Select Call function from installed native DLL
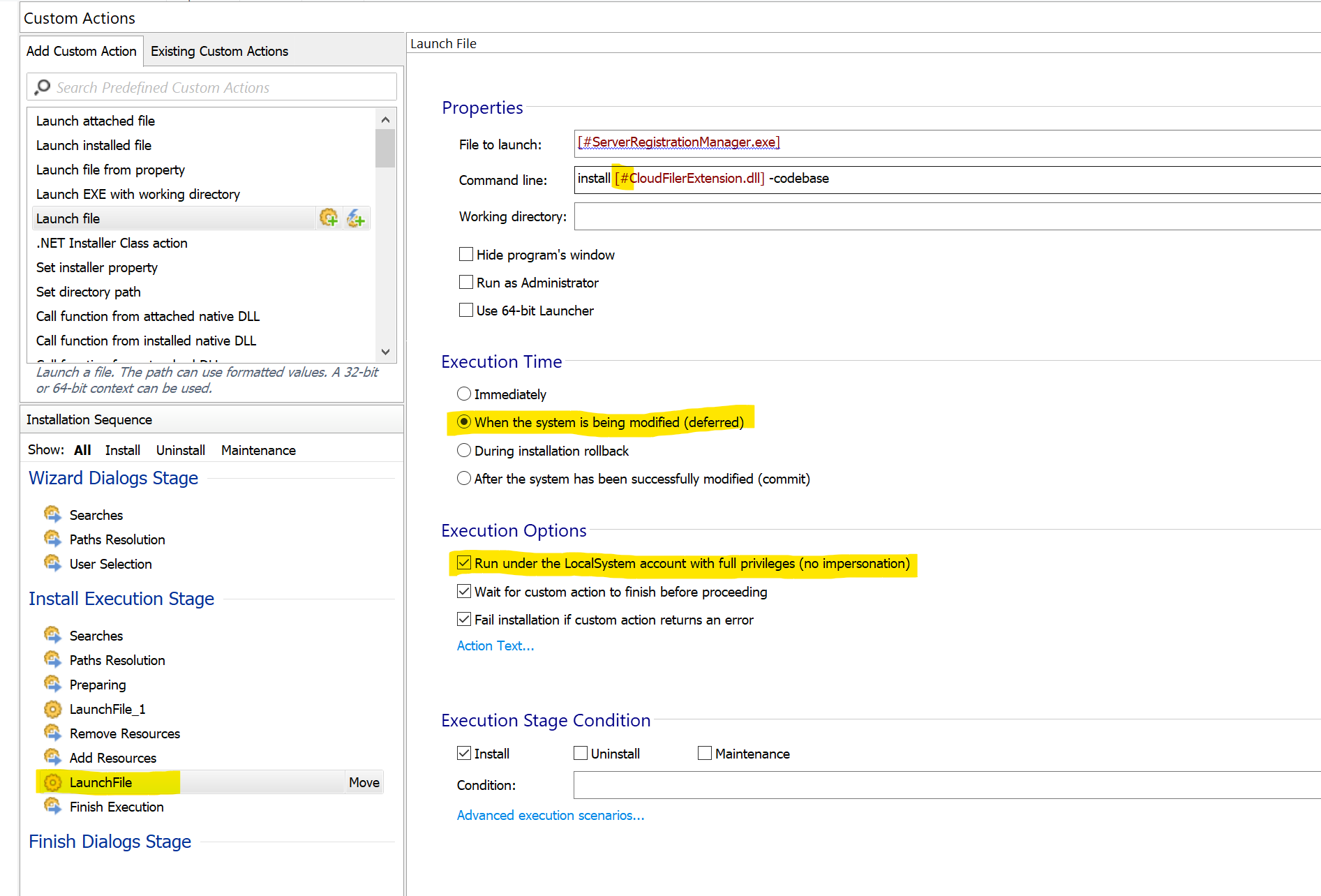The image size is (1321, 896). [x=147, y=341]
